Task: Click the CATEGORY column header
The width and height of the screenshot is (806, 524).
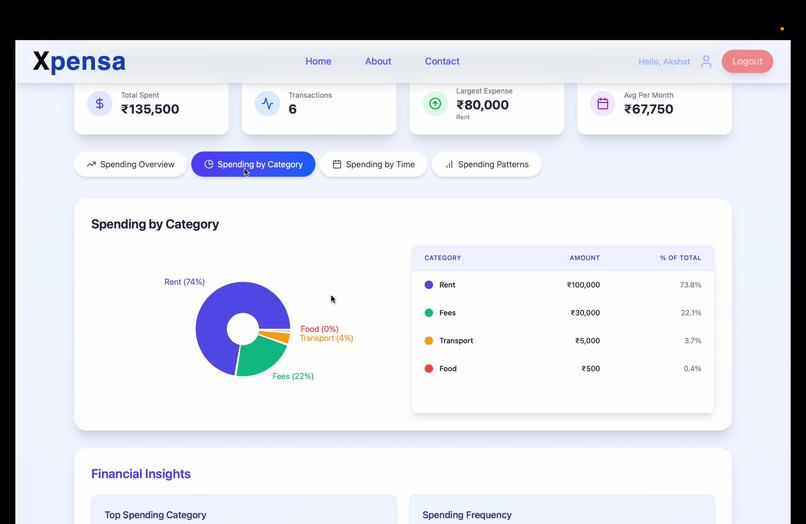Action: point(443,258)
